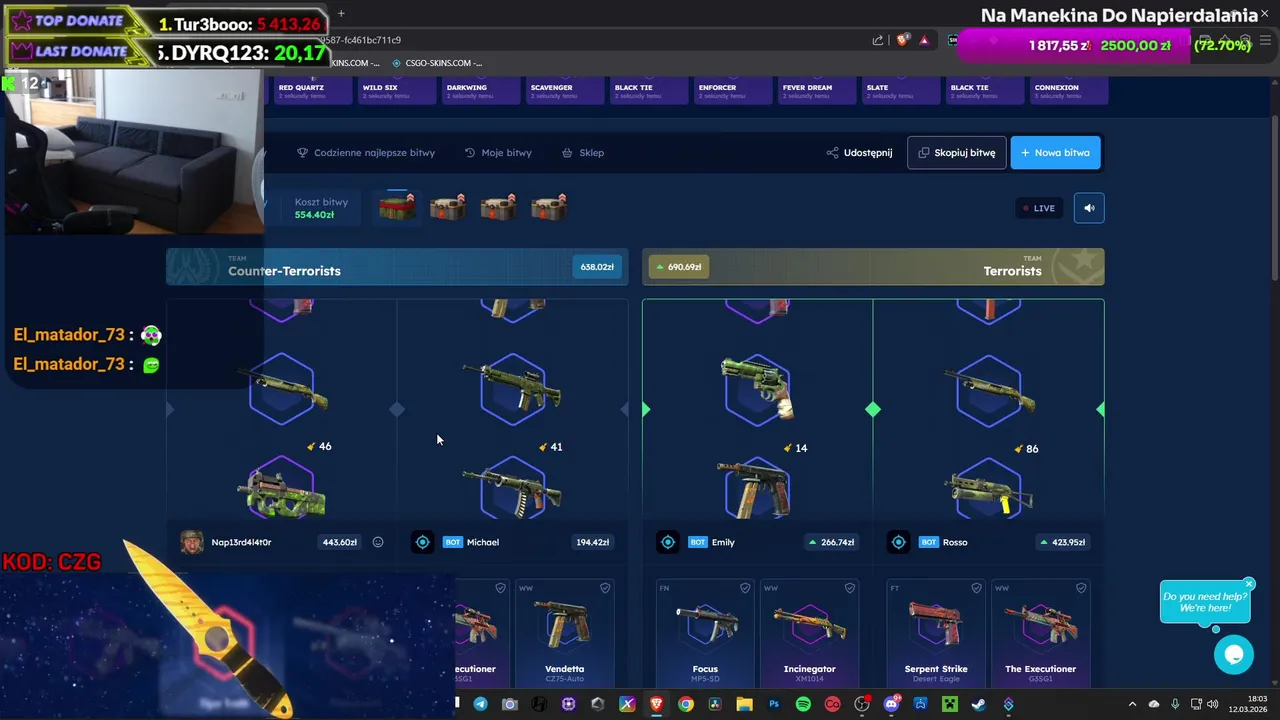Open a new browser tab with the plus button

tap(341, 13)
